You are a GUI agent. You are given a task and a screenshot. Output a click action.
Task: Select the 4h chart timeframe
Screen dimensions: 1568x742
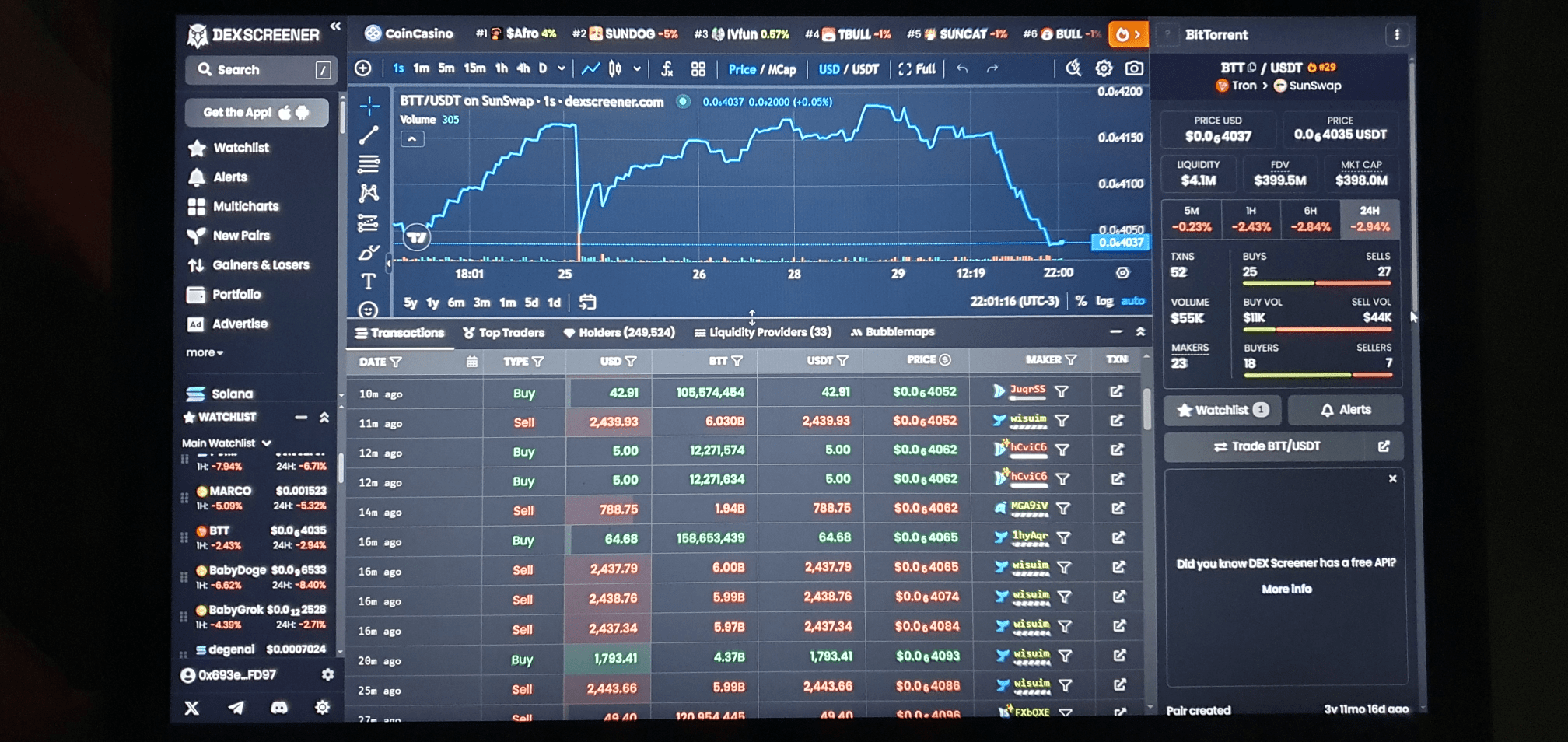click(523, 68)
